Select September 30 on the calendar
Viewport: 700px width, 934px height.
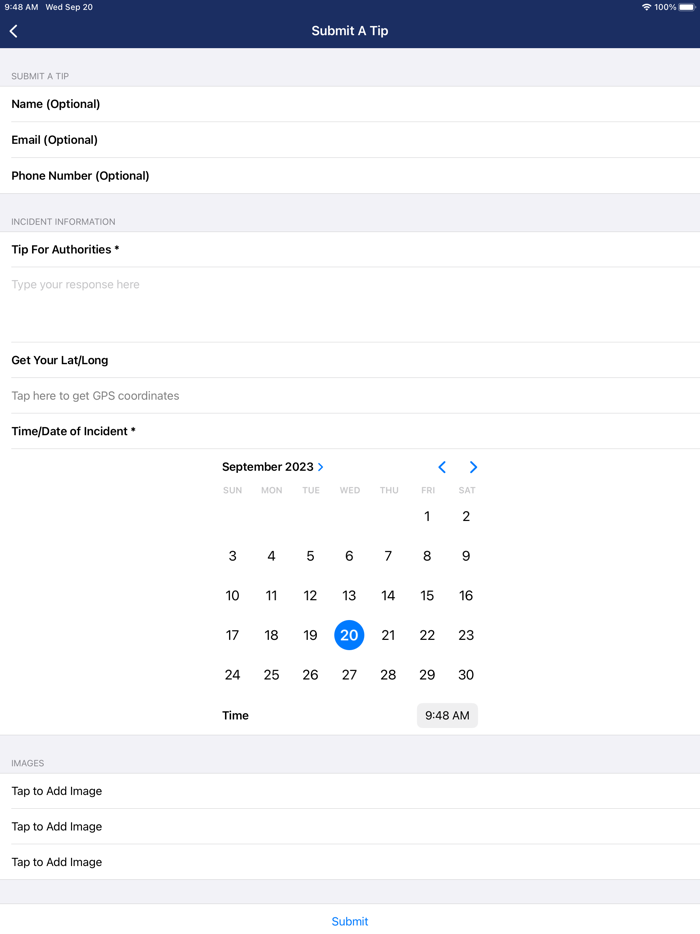466,675
